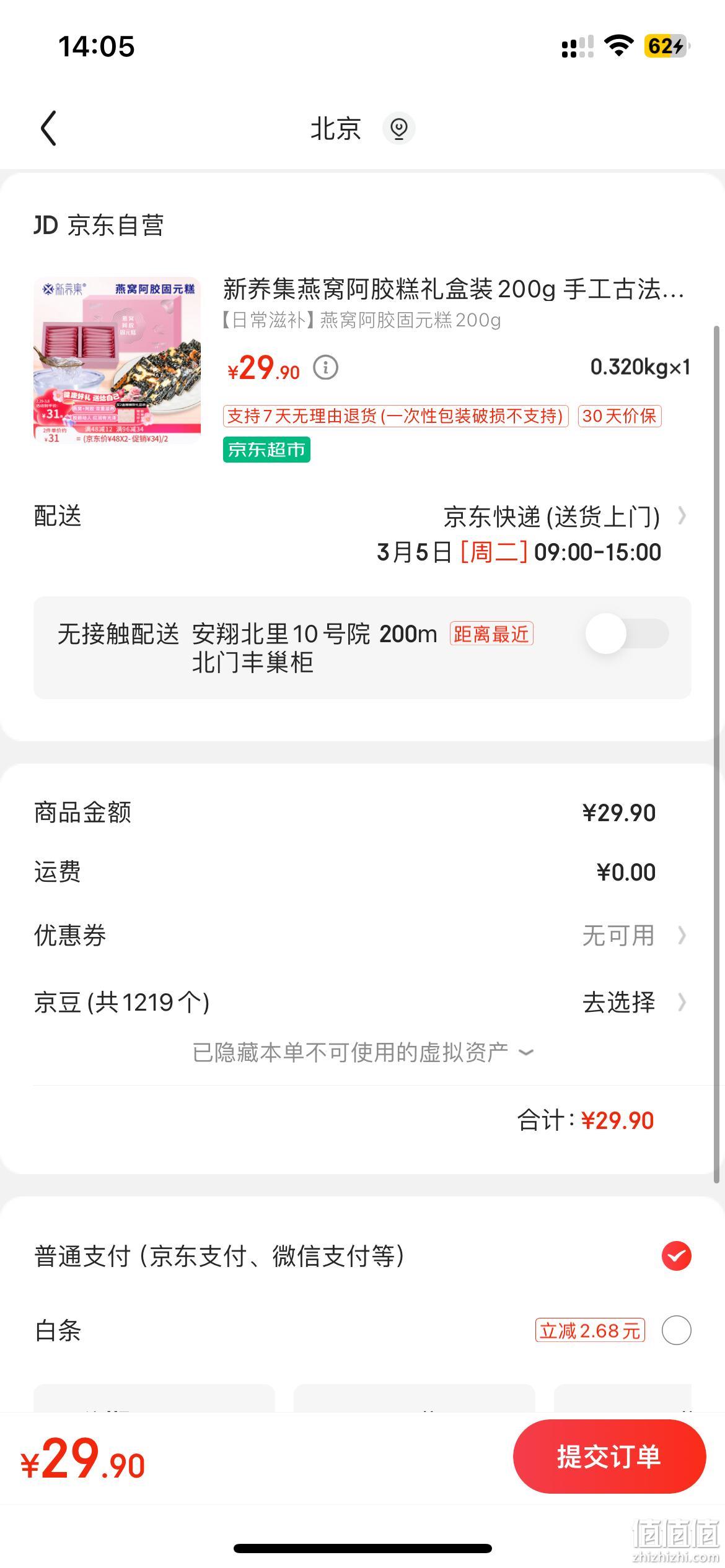Tap the 北京 title label

pos(335,129)
